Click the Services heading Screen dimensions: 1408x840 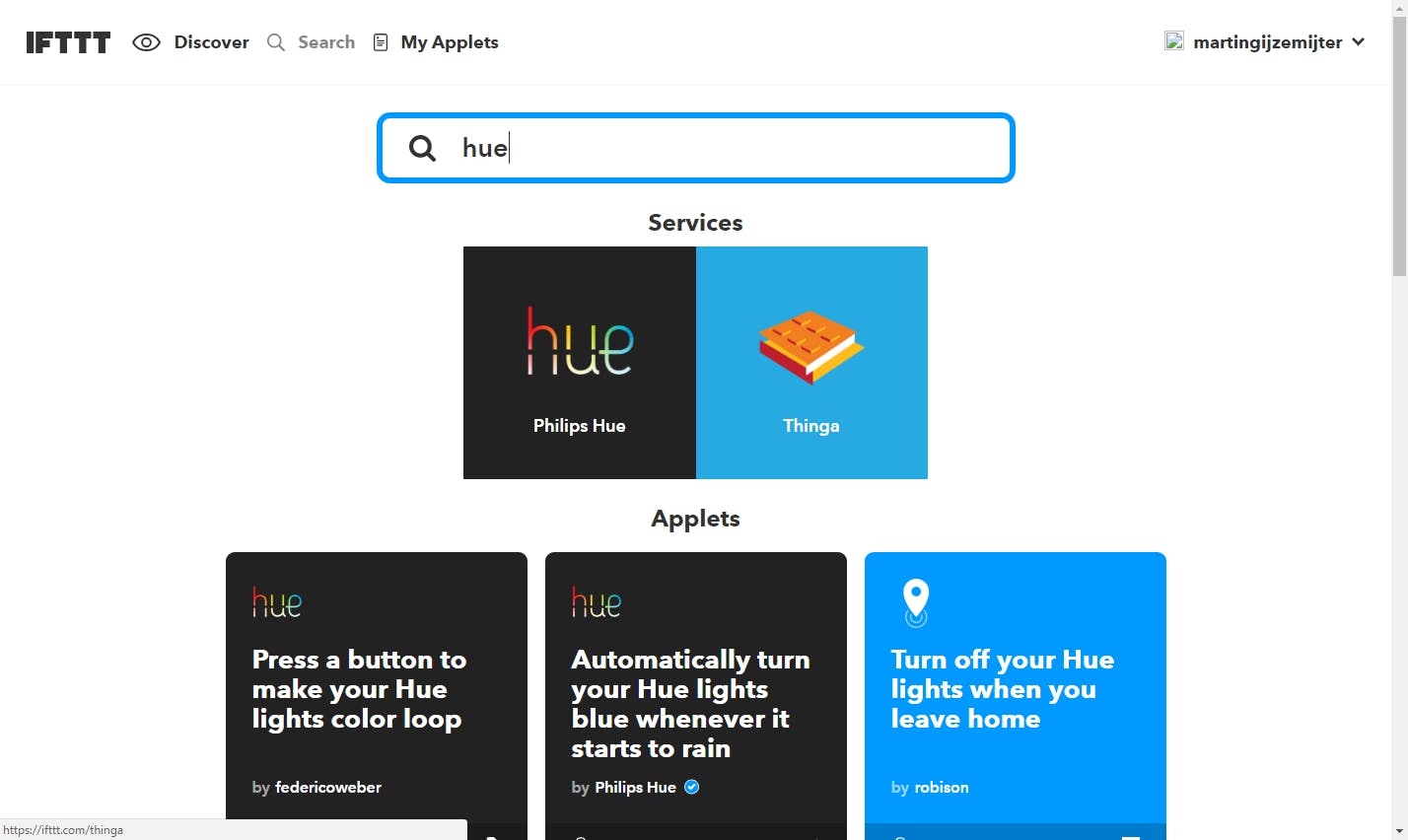point(696,223)
